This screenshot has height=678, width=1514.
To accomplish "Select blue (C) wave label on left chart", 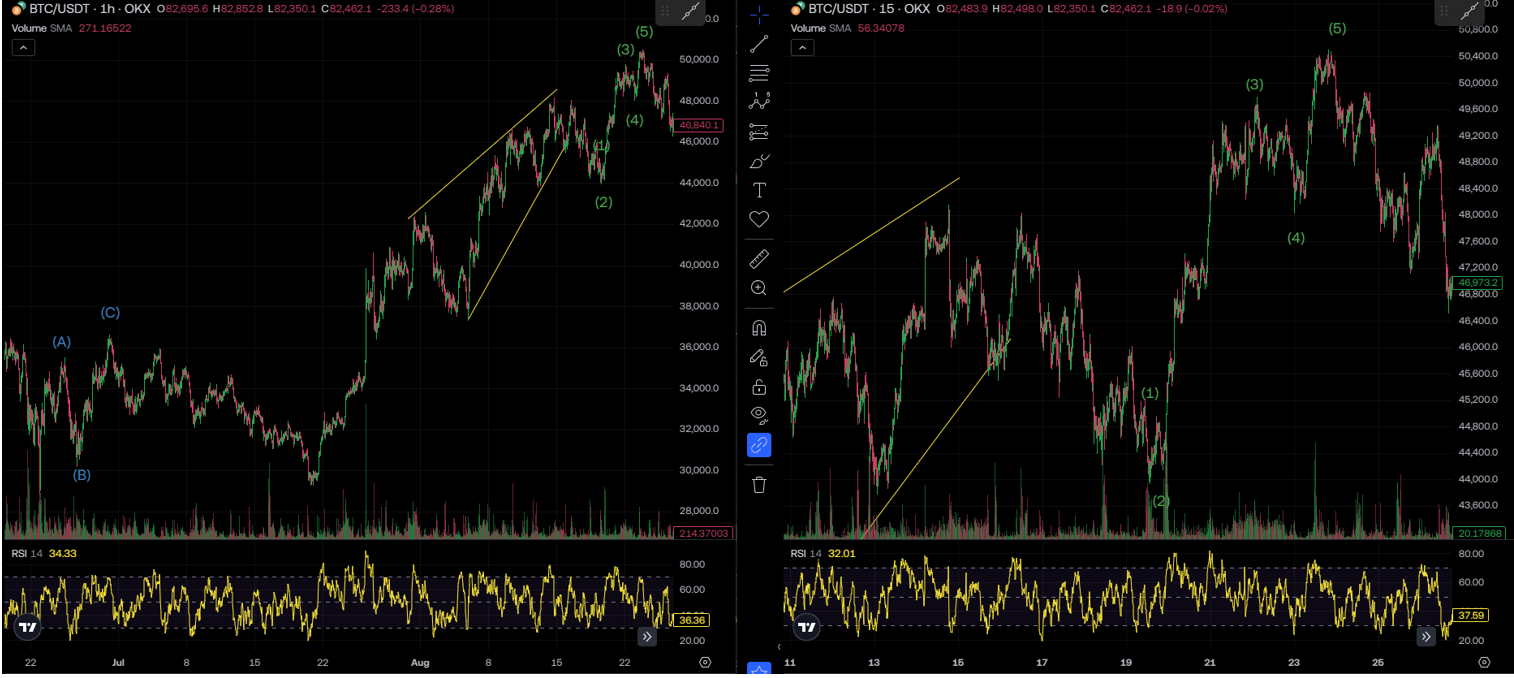I will [x=110, y=313].
